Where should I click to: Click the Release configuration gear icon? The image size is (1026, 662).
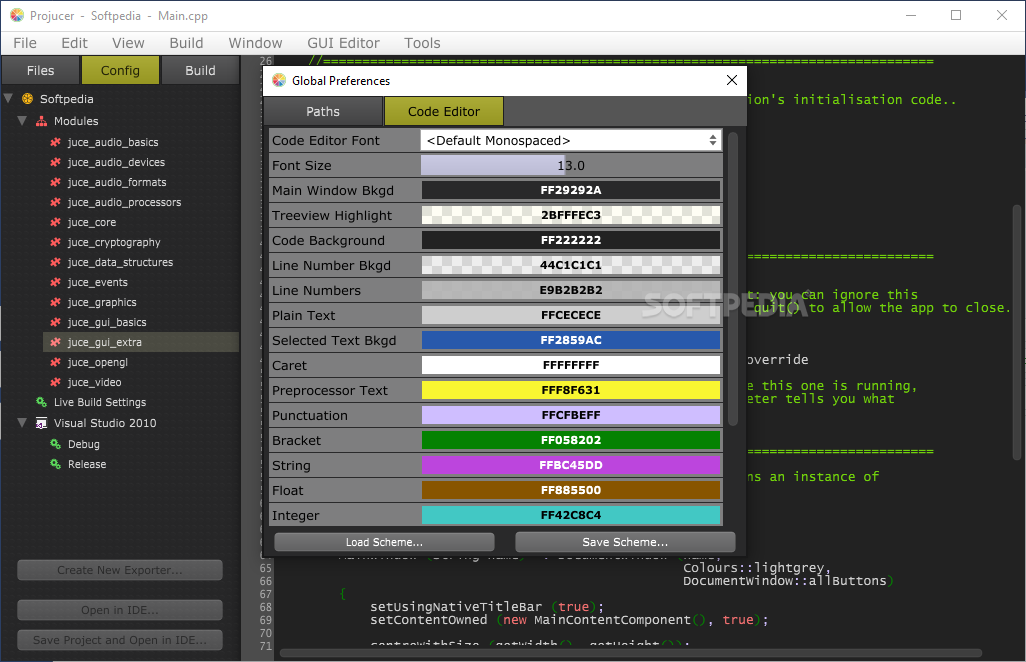(56, 464)
